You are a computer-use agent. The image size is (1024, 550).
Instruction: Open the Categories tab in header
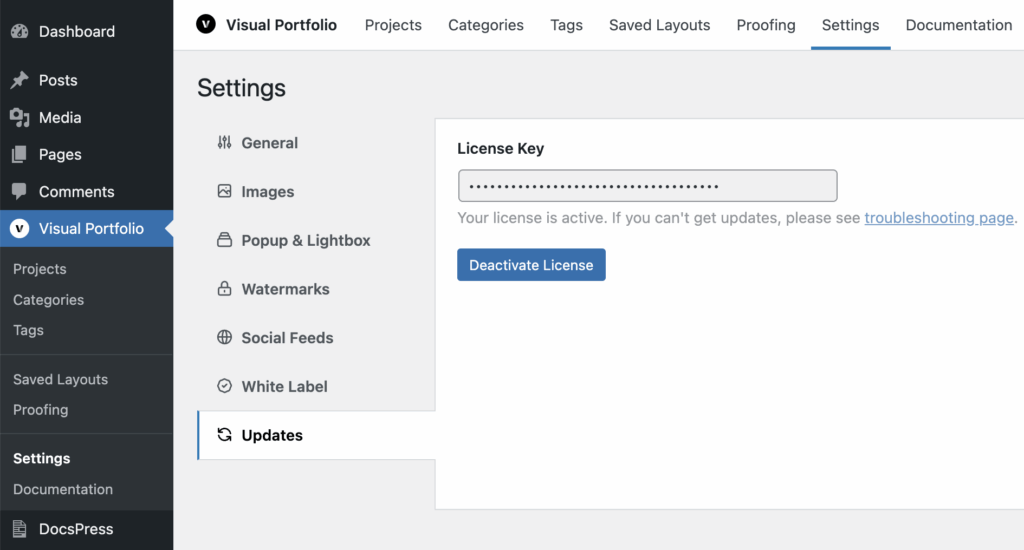point(486,25)
